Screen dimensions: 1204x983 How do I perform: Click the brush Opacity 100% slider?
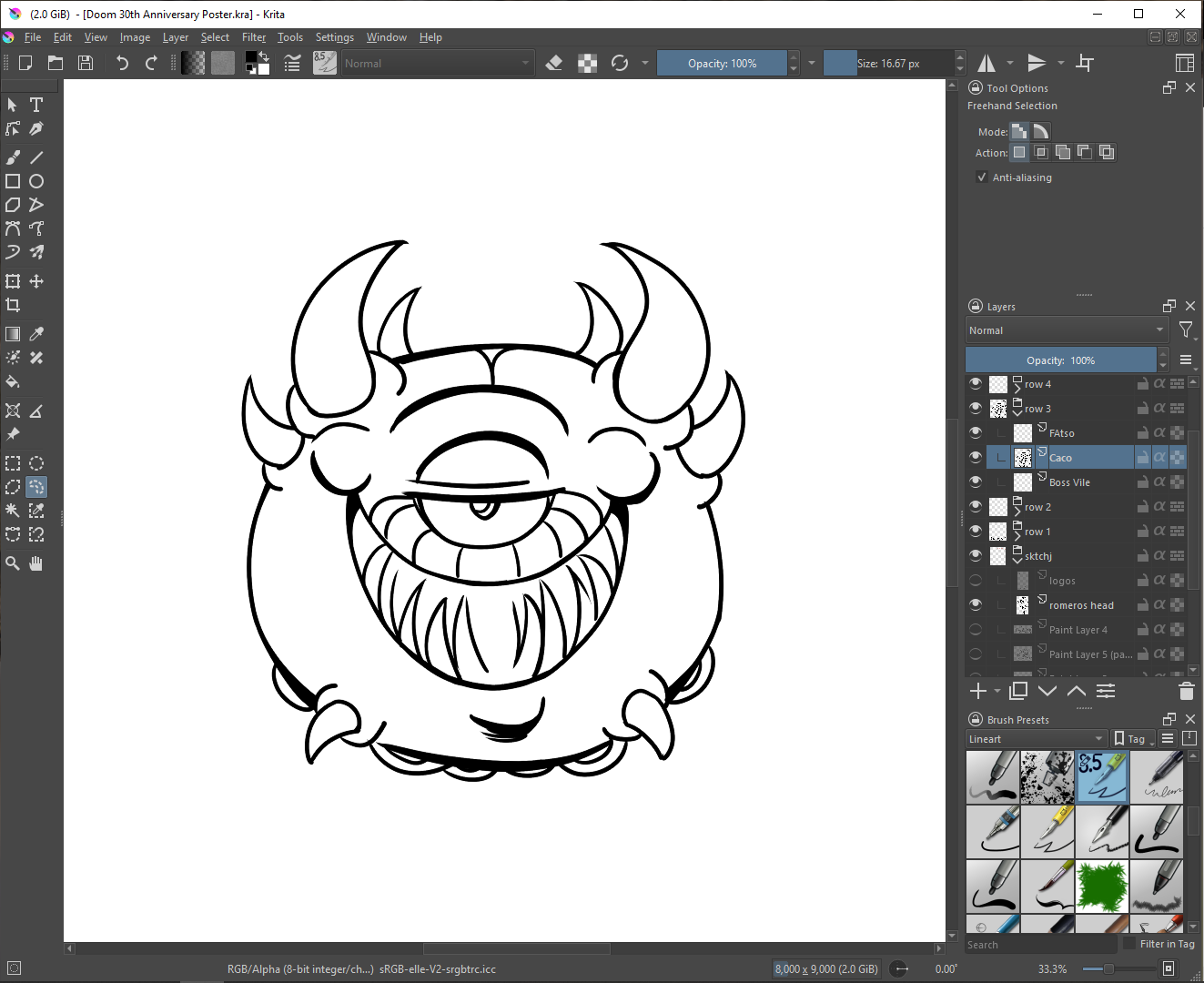722,63
